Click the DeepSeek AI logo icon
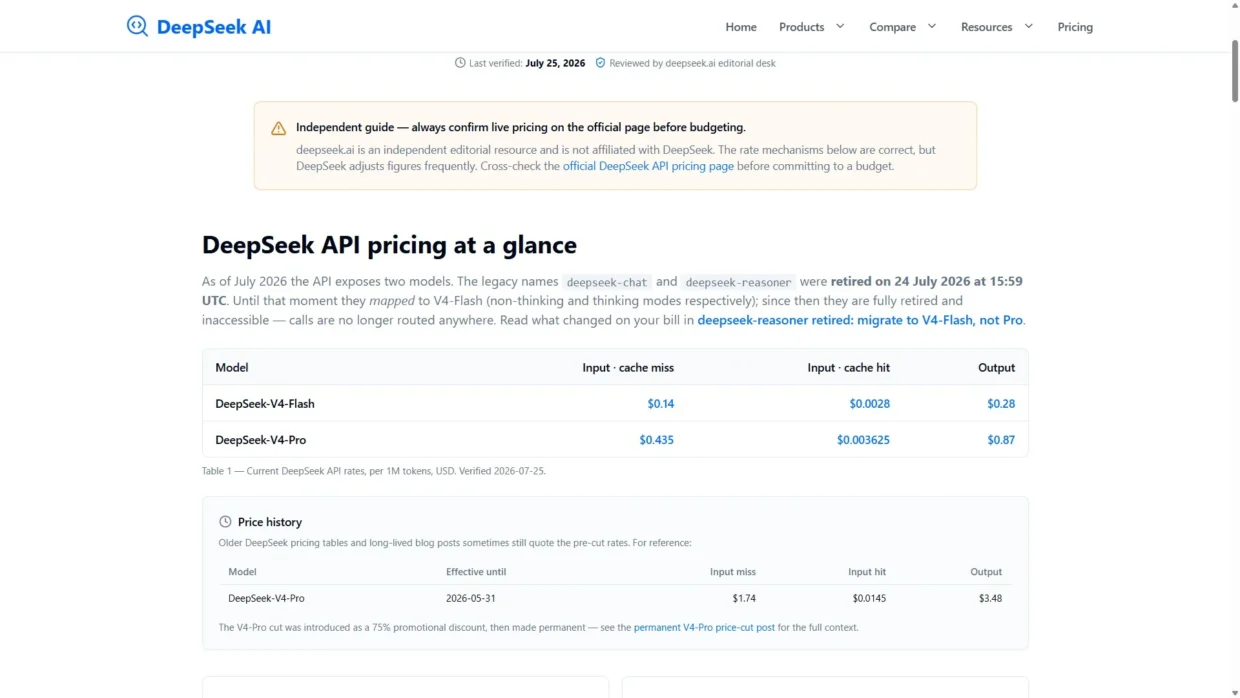This screenshot has height=698, width=1240. (137, 26)
